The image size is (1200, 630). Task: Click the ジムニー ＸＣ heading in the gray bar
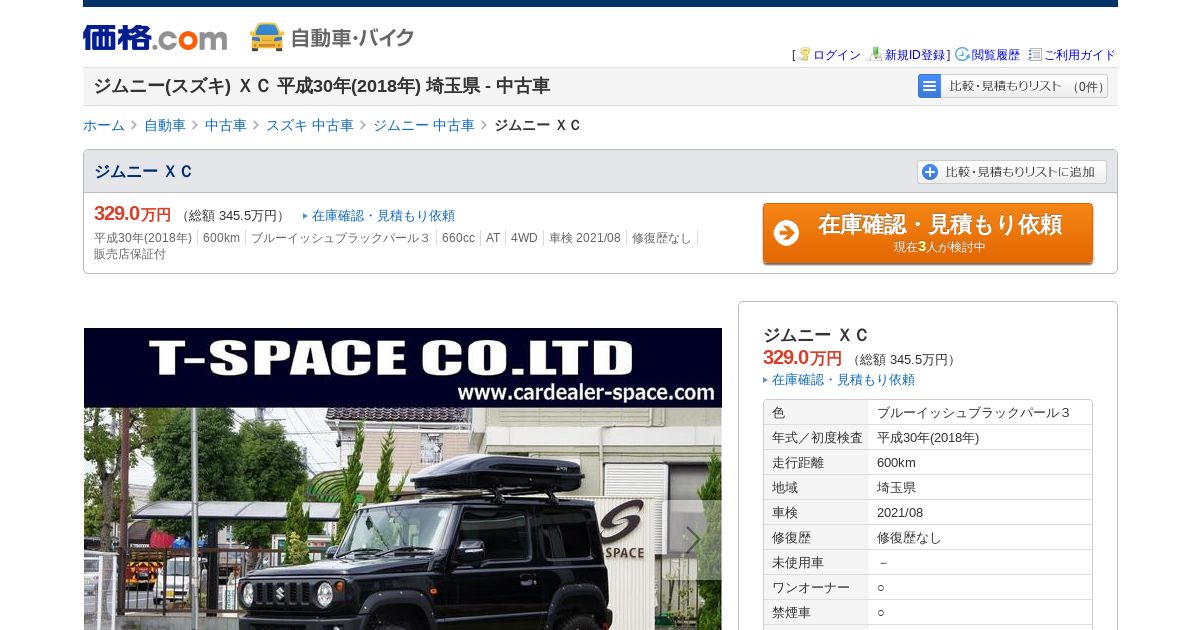pyautogui.click(x=143, y=171)
